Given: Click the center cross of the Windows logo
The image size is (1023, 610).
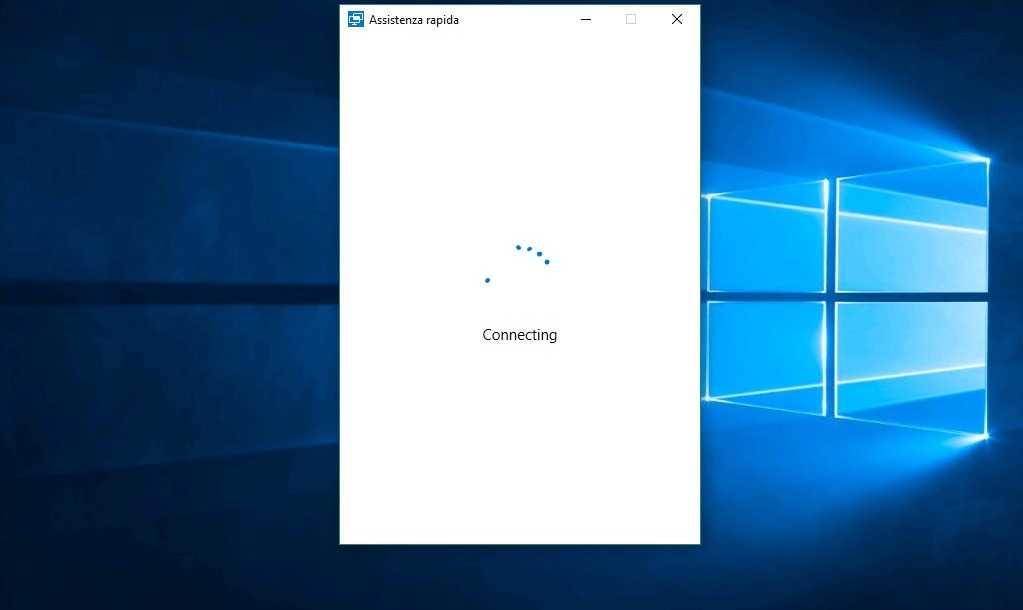Looking at the screenshot, I should (x=831, y=297).
